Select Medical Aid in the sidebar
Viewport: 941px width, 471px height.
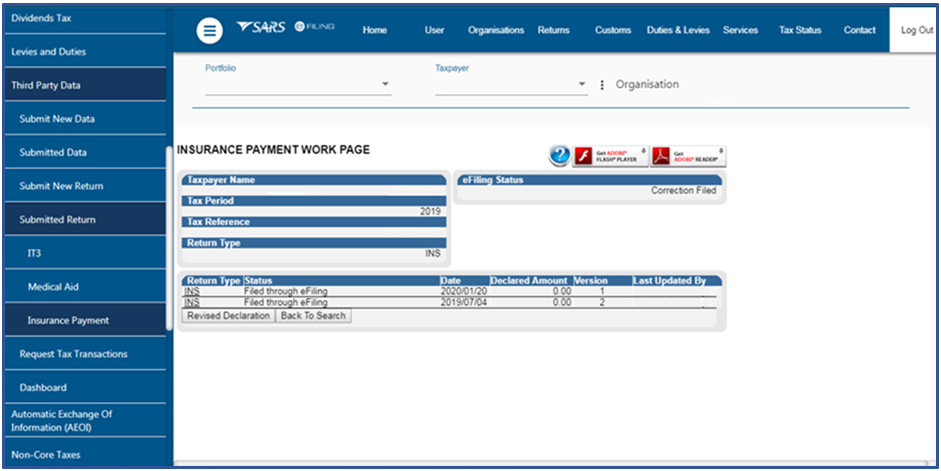click(53, 287)
